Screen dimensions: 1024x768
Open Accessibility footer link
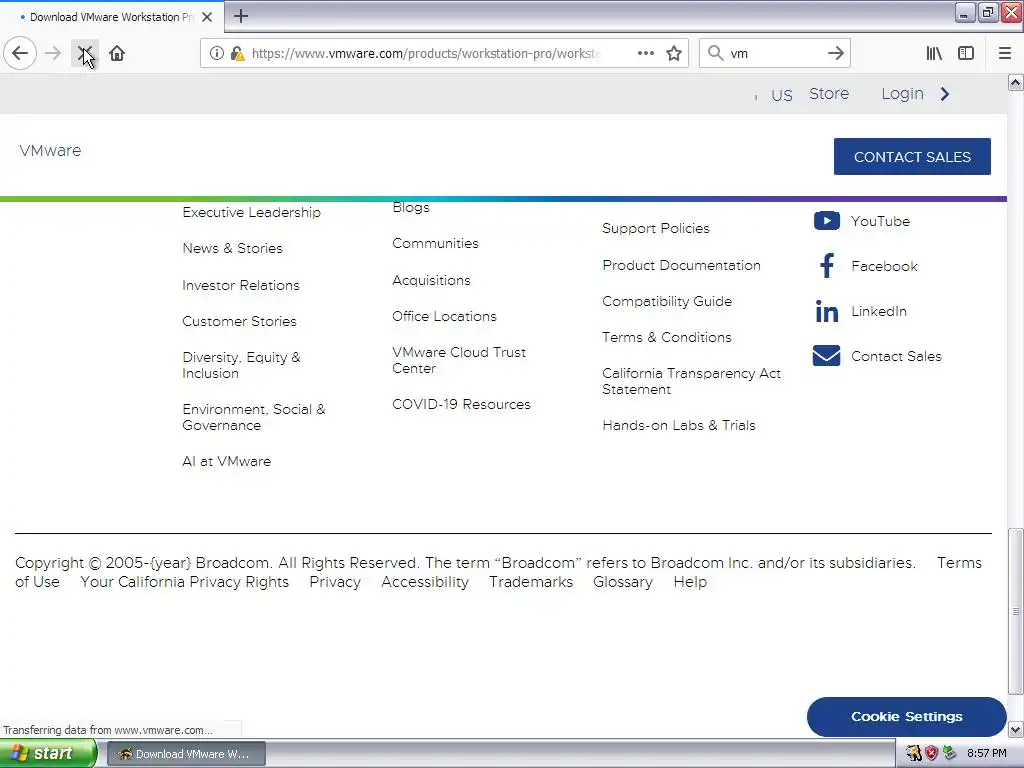[424, 582]
